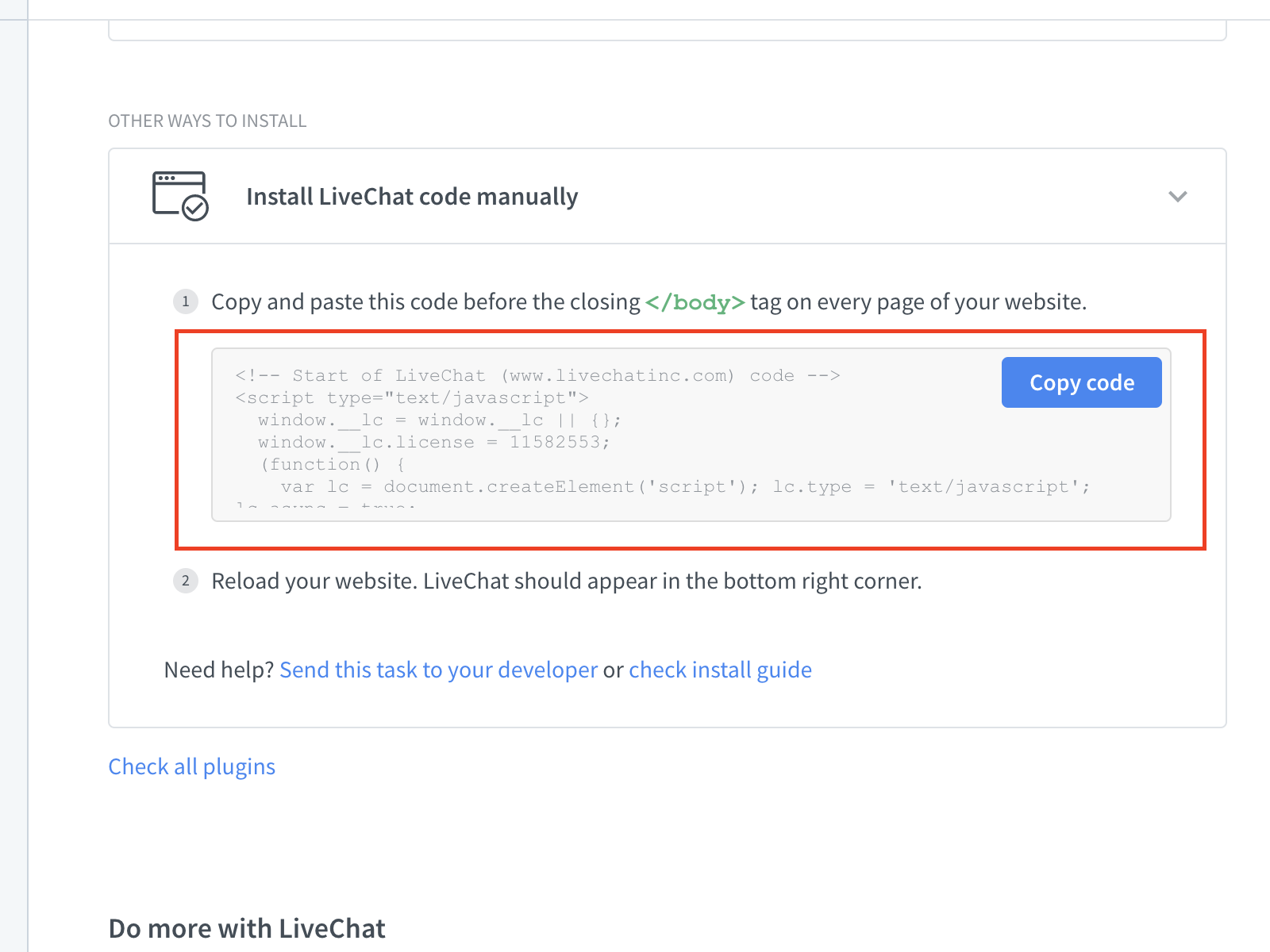Click the Reload your website instruction text
1270x952 pixels.
[x=567, y=581]
